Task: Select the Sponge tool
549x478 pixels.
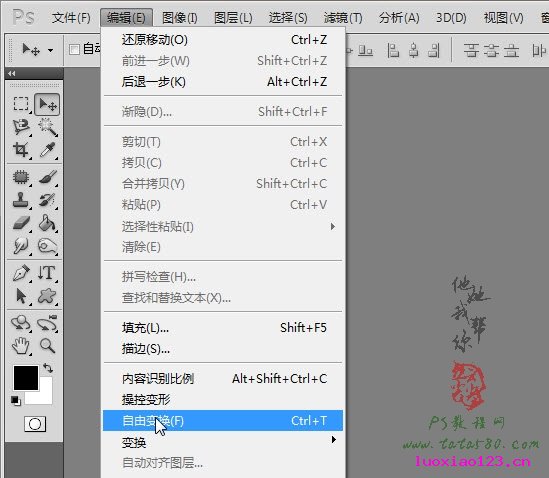Action: [48, 246]
